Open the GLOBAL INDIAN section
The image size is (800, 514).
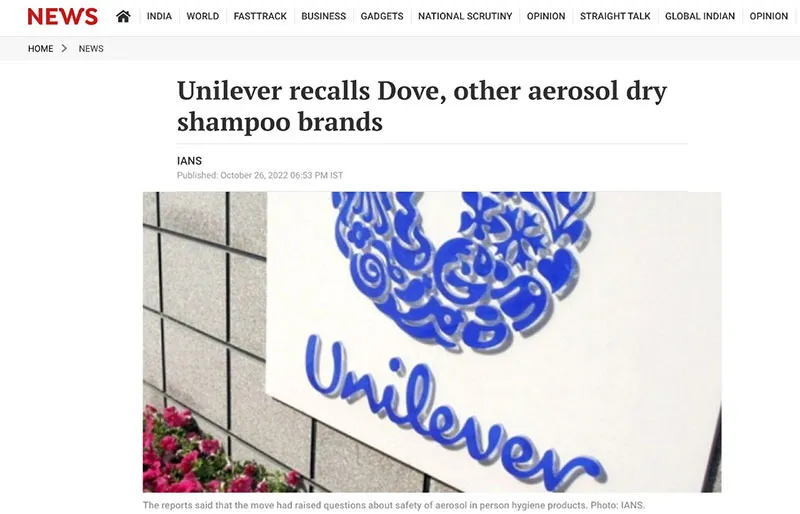point(700,16)
